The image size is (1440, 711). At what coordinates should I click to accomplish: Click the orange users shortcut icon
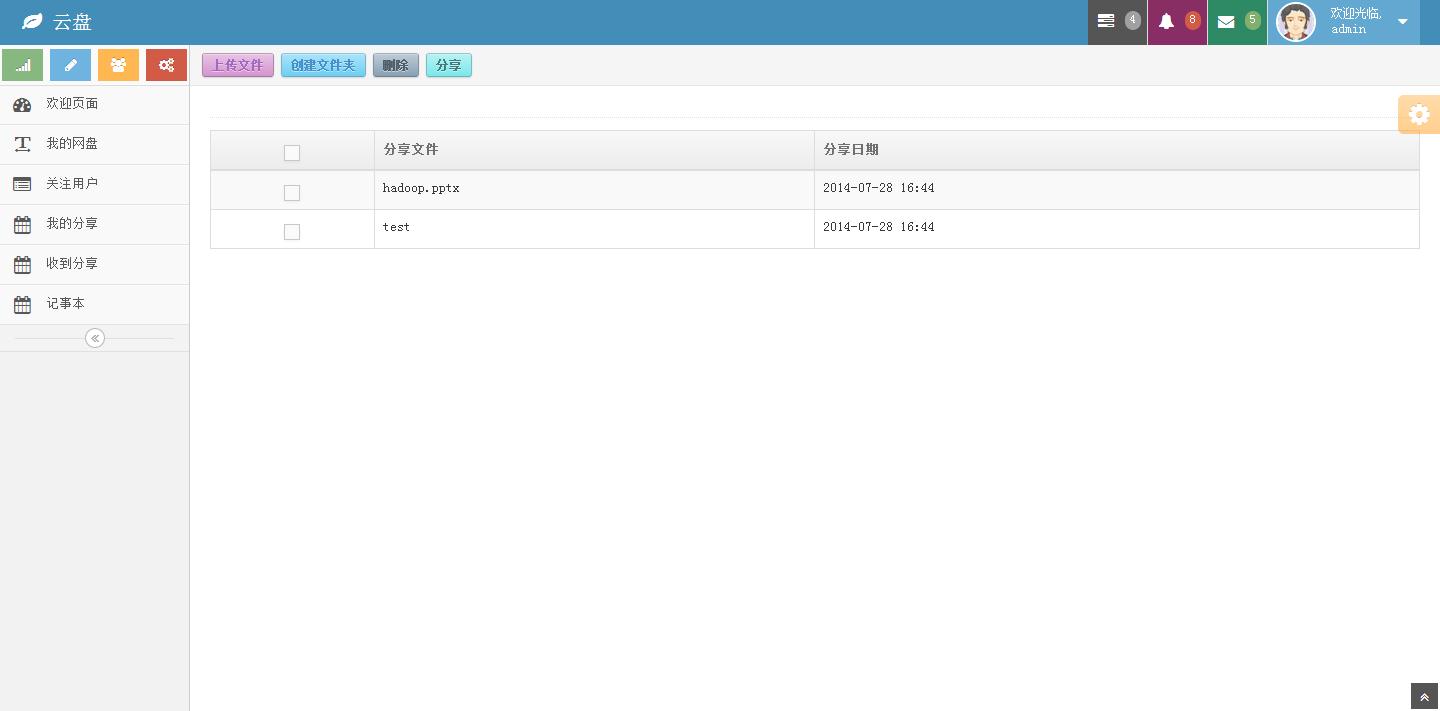click(118, 65)
